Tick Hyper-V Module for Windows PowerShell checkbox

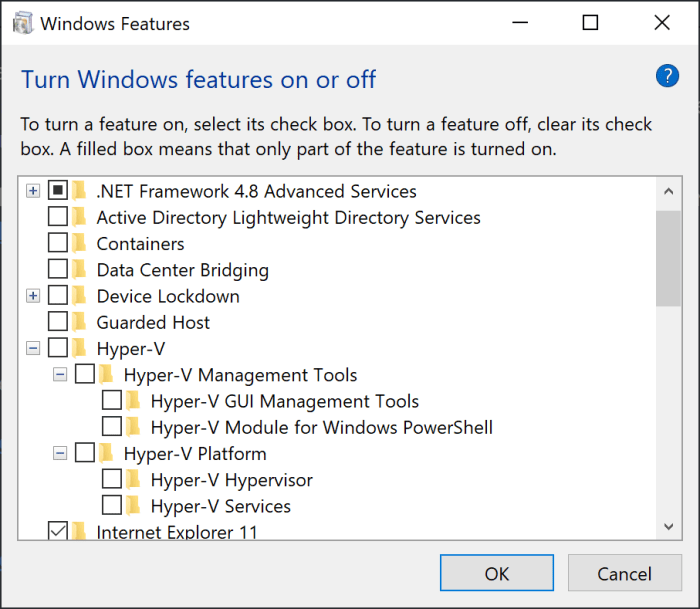(112, 427)
